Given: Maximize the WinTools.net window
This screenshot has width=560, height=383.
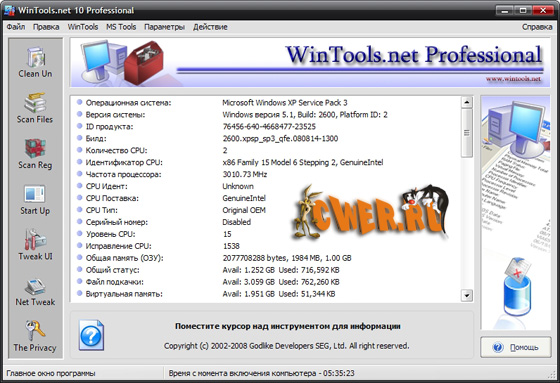Looking at the screenshot, I should (x=523, y=10).
